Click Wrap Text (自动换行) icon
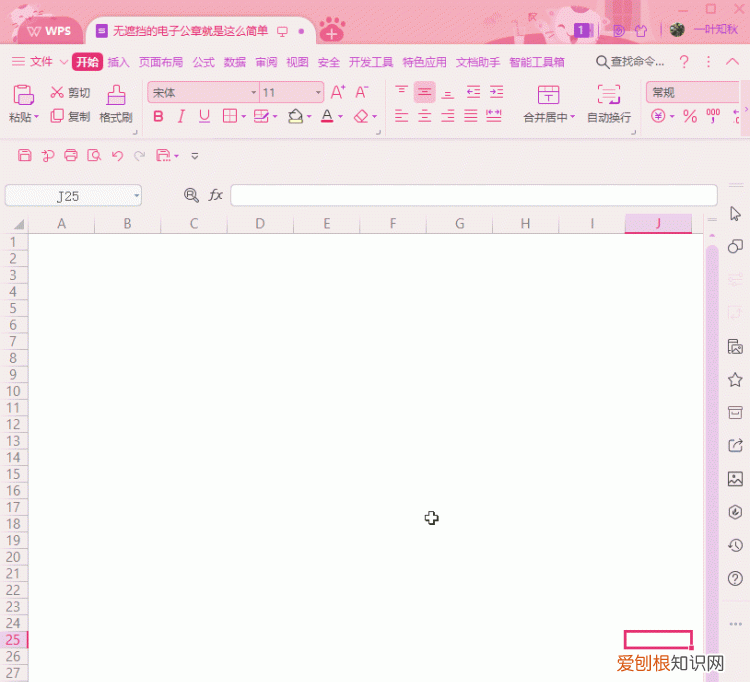 [x=609, y=95]
